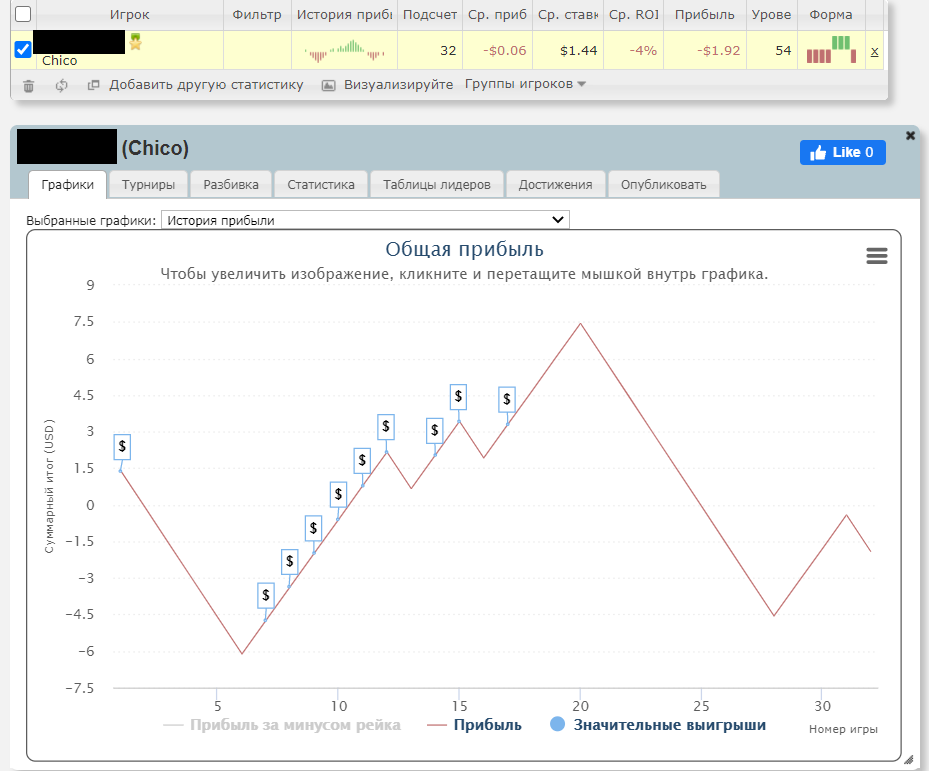Sort by the Фильтр column header
The height and width of the screenshot is (771, 929).
click(x=257, y=15)
